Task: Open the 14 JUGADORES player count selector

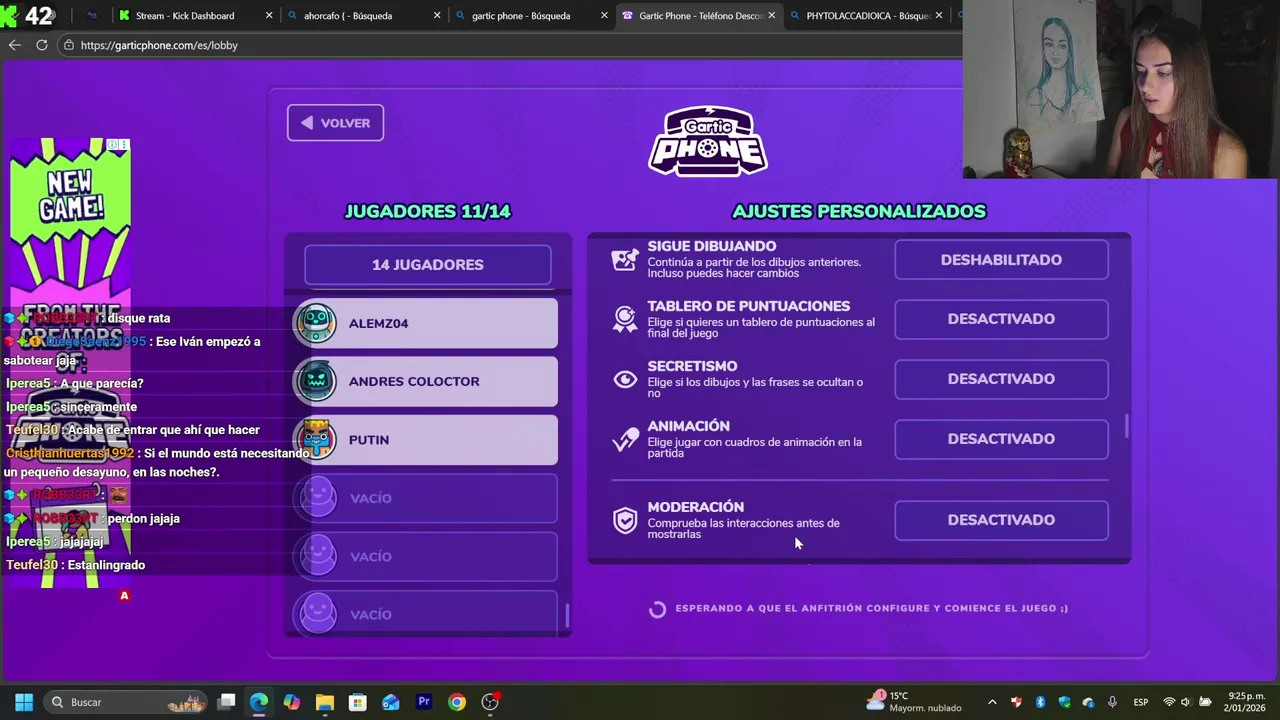Action: 427,265
